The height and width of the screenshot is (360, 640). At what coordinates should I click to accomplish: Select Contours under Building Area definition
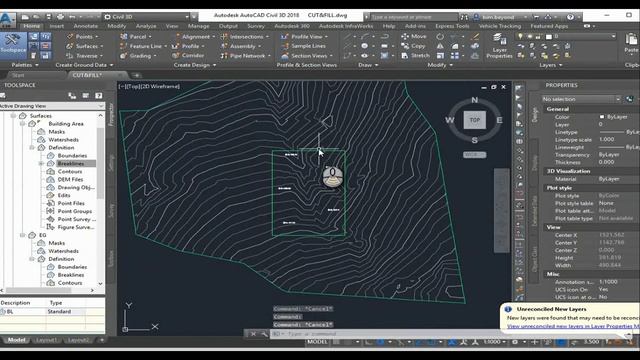70,171
